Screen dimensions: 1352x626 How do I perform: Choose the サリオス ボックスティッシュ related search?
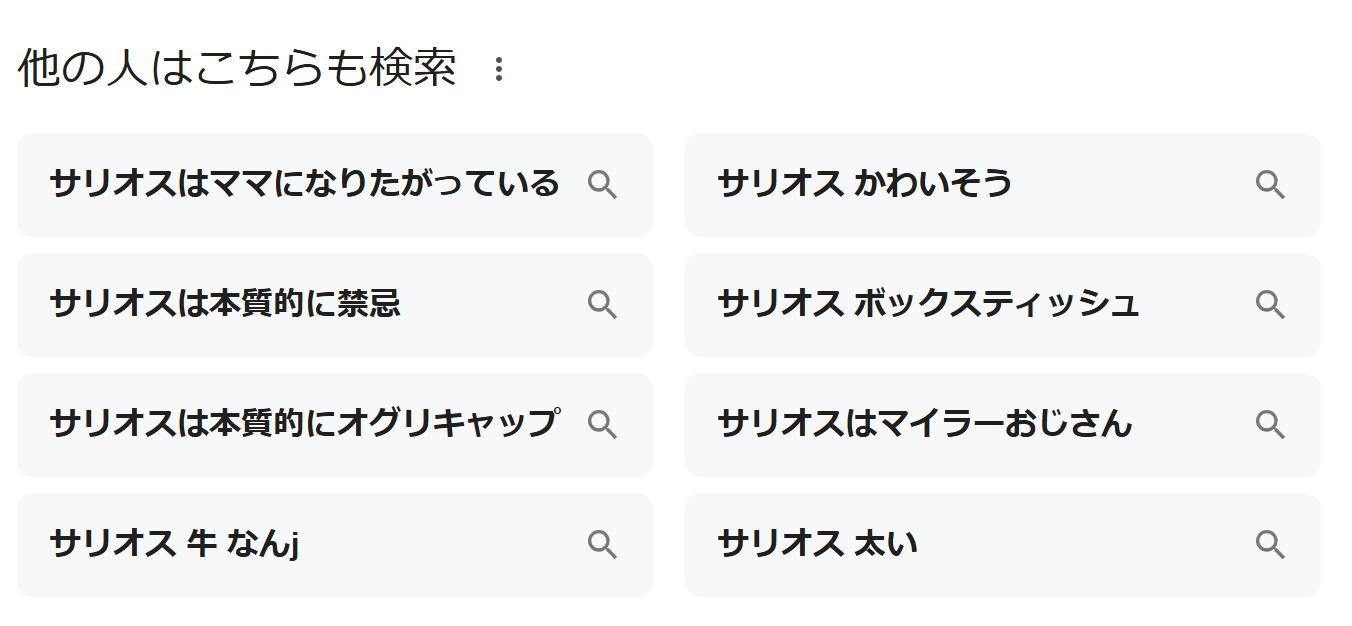[x=1003, y=305]
